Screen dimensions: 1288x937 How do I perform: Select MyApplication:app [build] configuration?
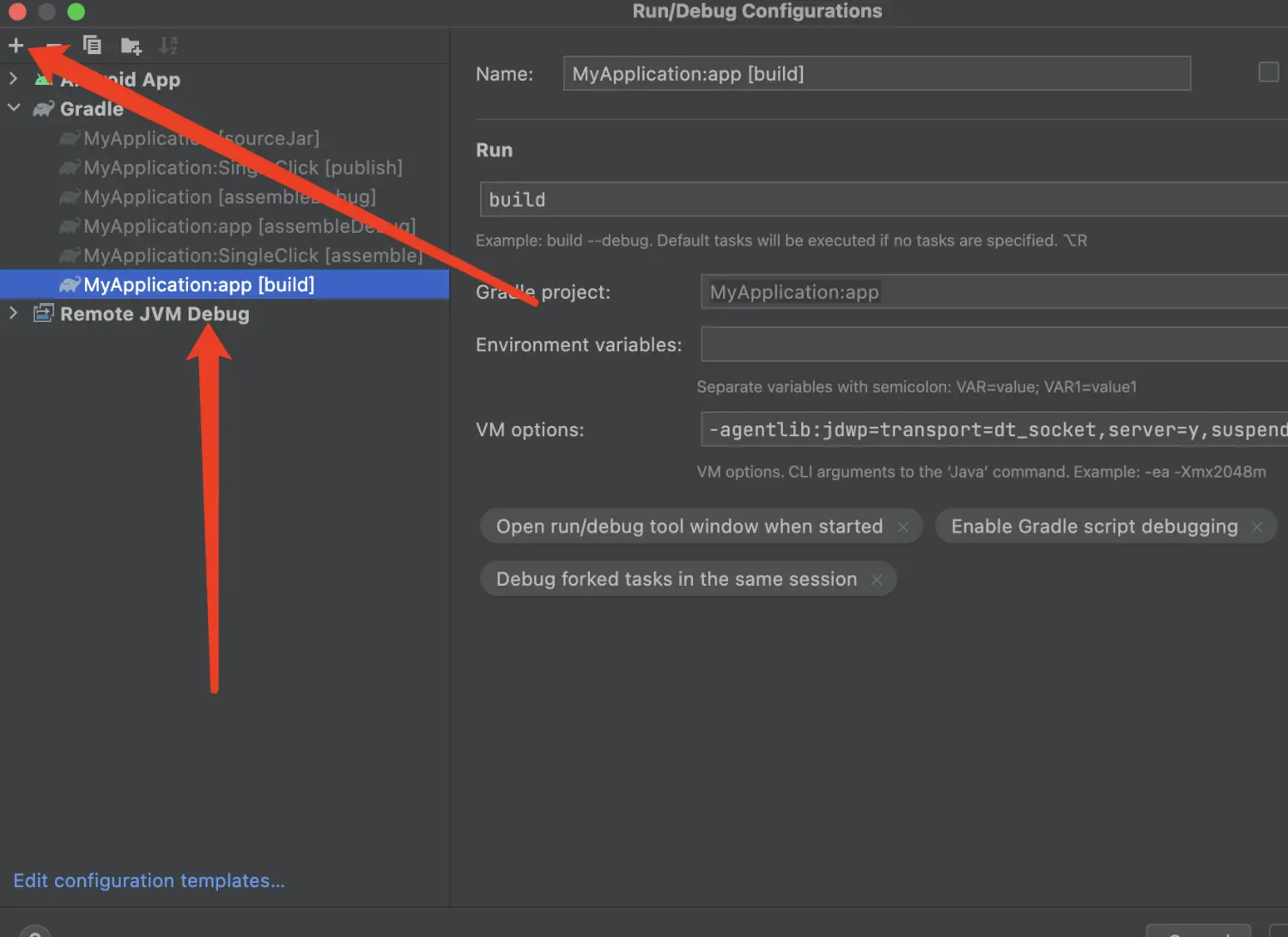tap(198, 284)
